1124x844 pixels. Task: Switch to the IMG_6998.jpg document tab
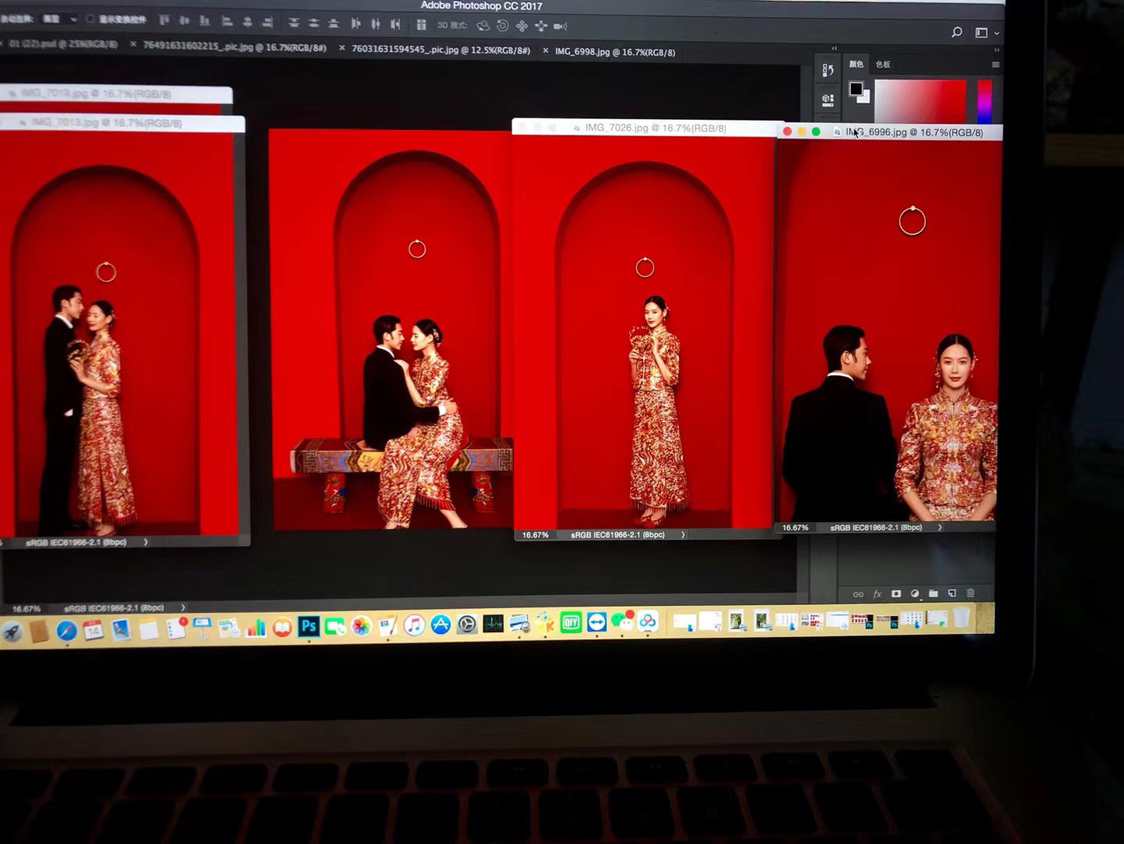[x=615, y=52]
